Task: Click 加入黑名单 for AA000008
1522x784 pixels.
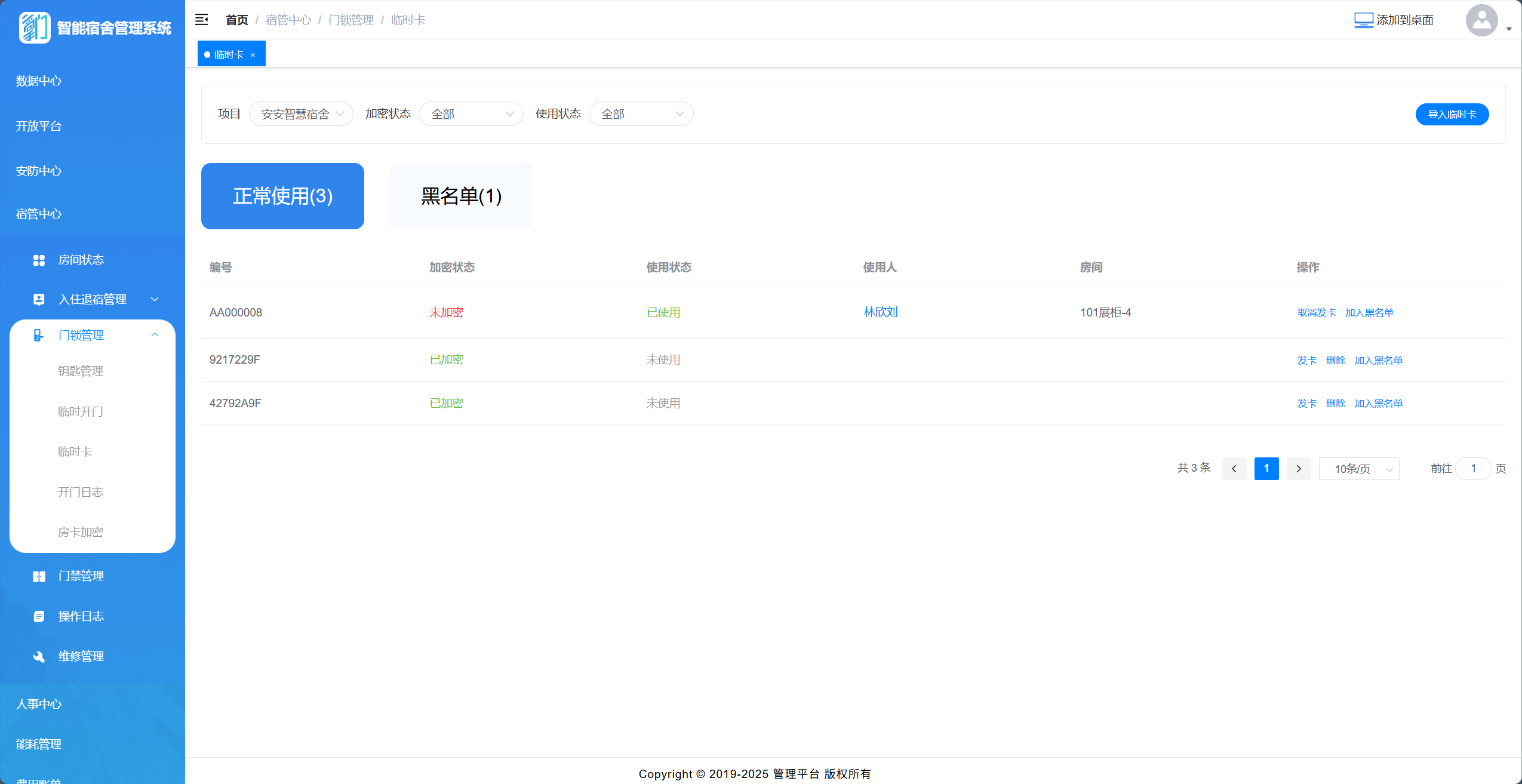Action: coord(1369,313)
